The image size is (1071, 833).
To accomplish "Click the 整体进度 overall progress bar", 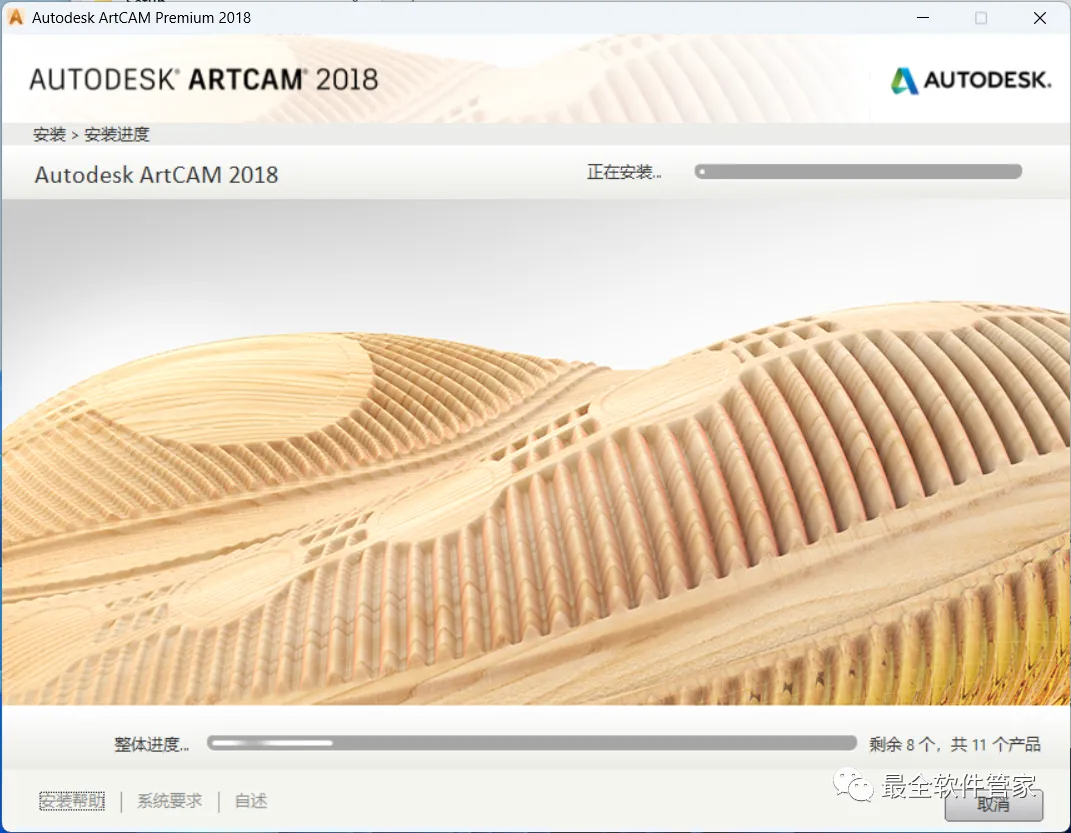I will (531, 743).
